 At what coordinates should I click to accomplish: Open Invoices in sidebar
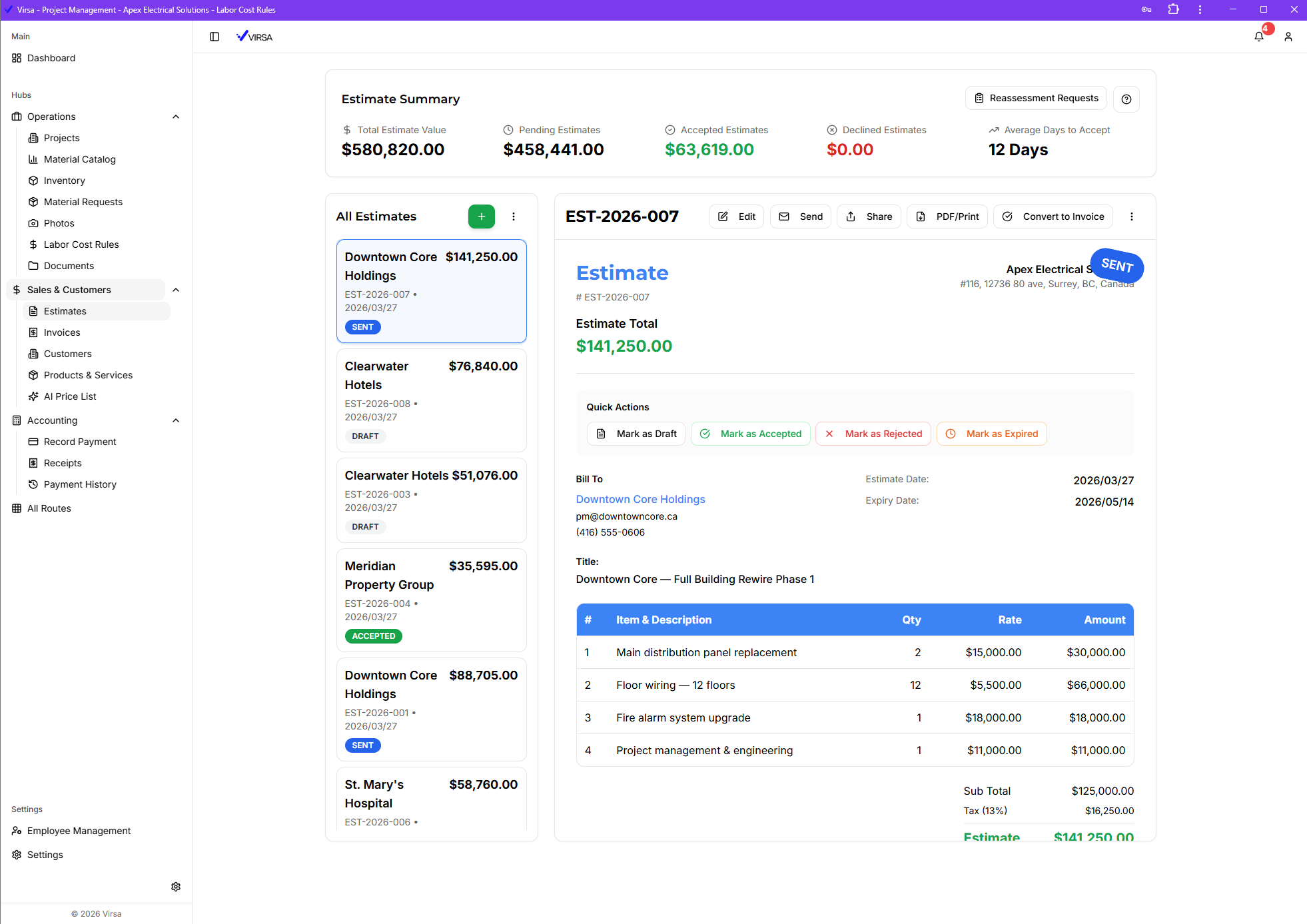pos(62,332)
